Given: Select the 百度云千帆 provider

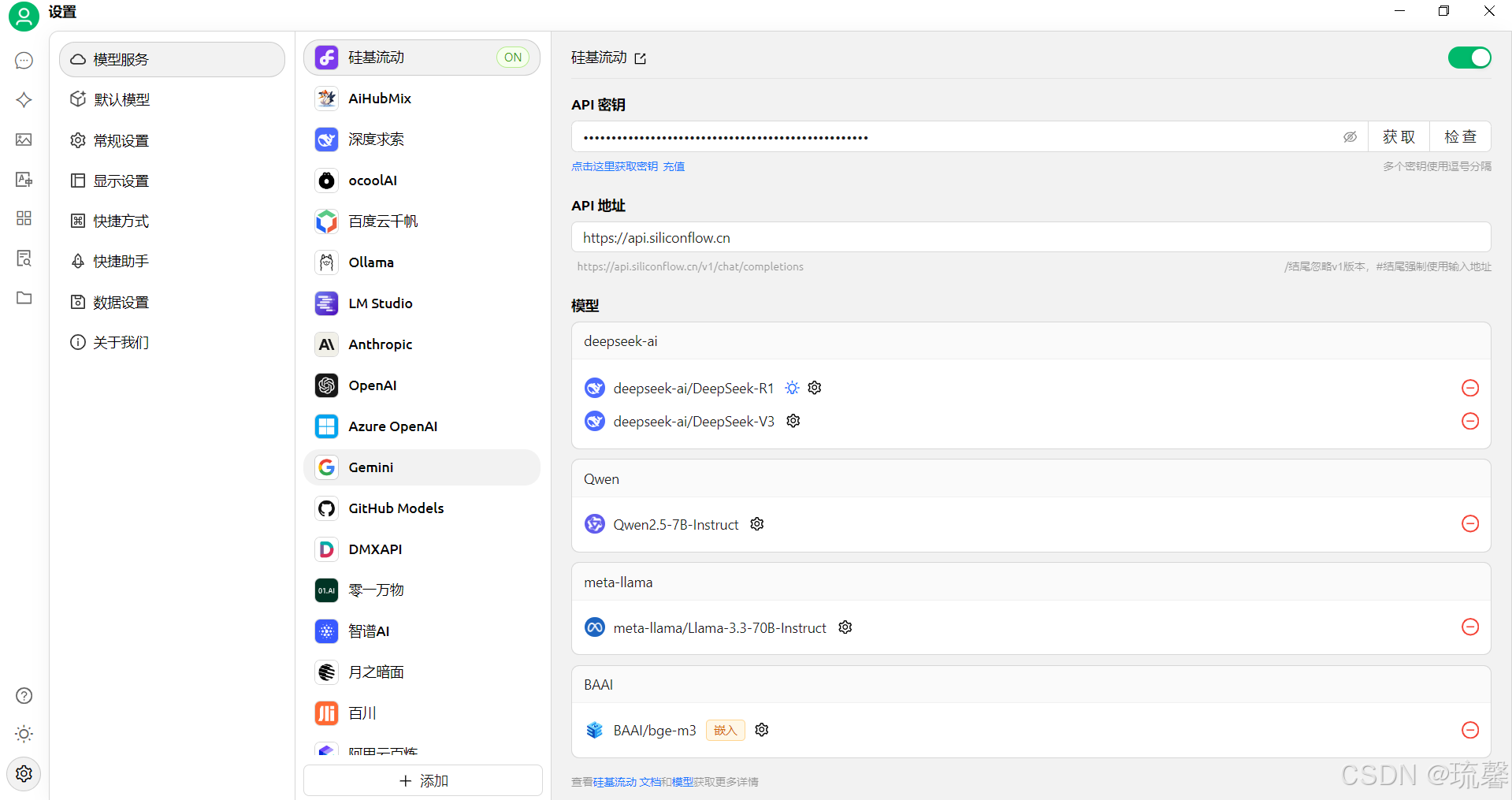Looking at the screenshot, I should tap(422, 221).
